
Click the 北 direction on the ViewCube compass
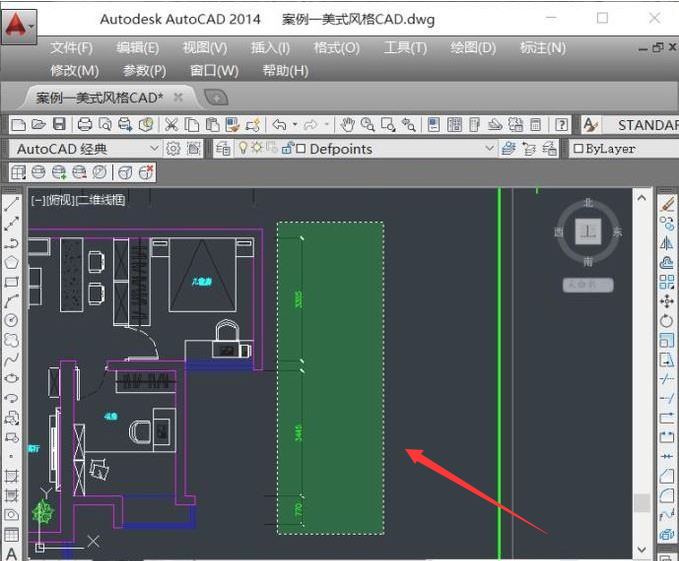588,203
